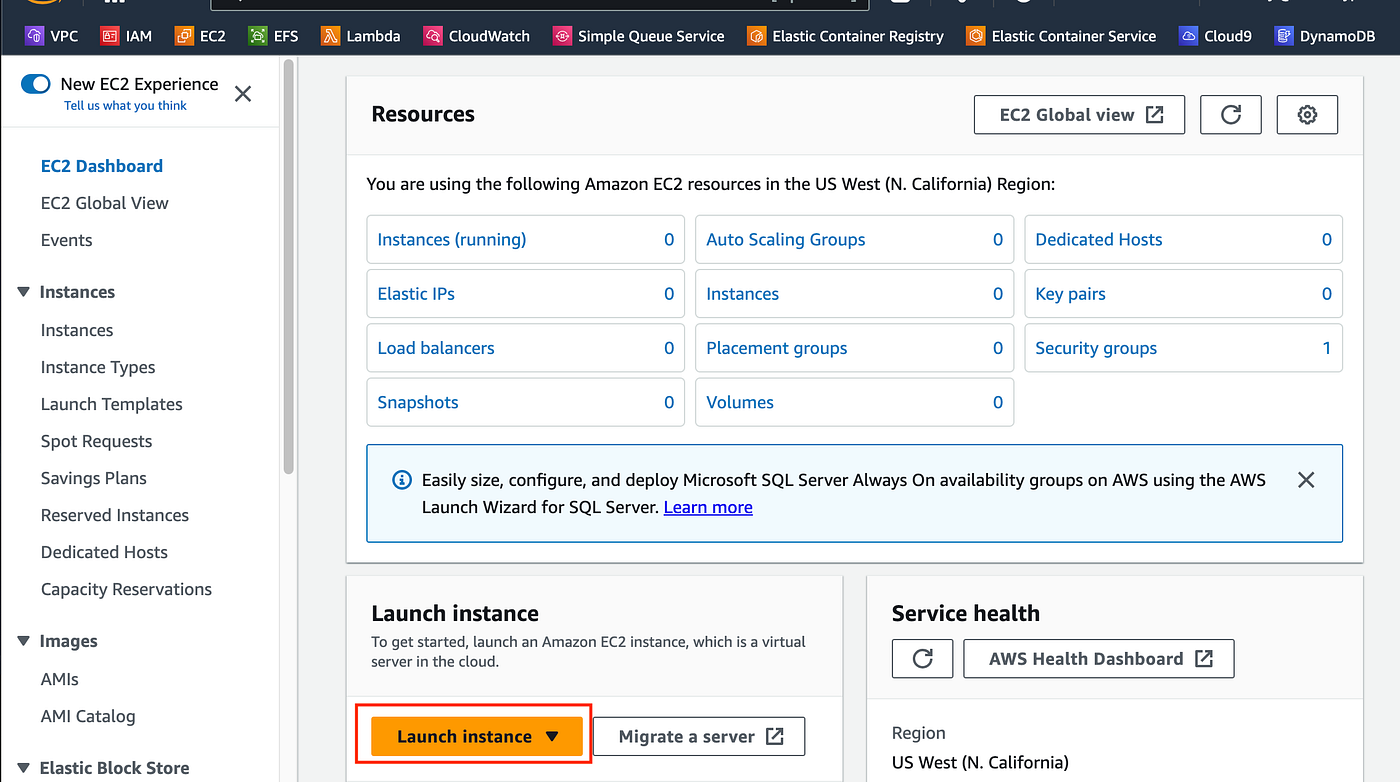Toggle off New EC2 Experience
This screenshot has height=782, width=1400.
(x=36, y=84)
